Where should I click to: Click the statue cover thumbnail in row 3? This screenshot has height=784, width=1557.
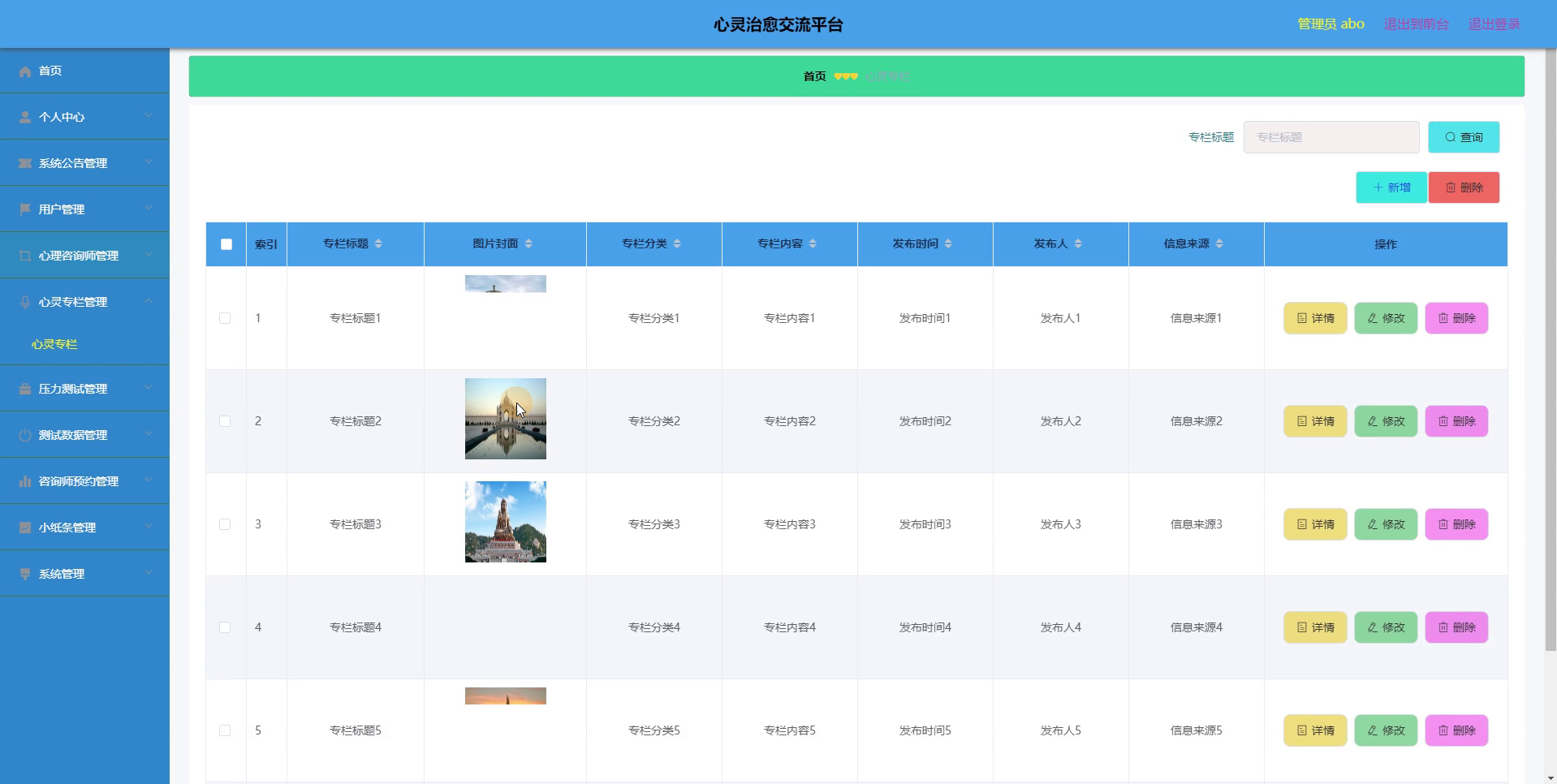[x=506, y=522]
